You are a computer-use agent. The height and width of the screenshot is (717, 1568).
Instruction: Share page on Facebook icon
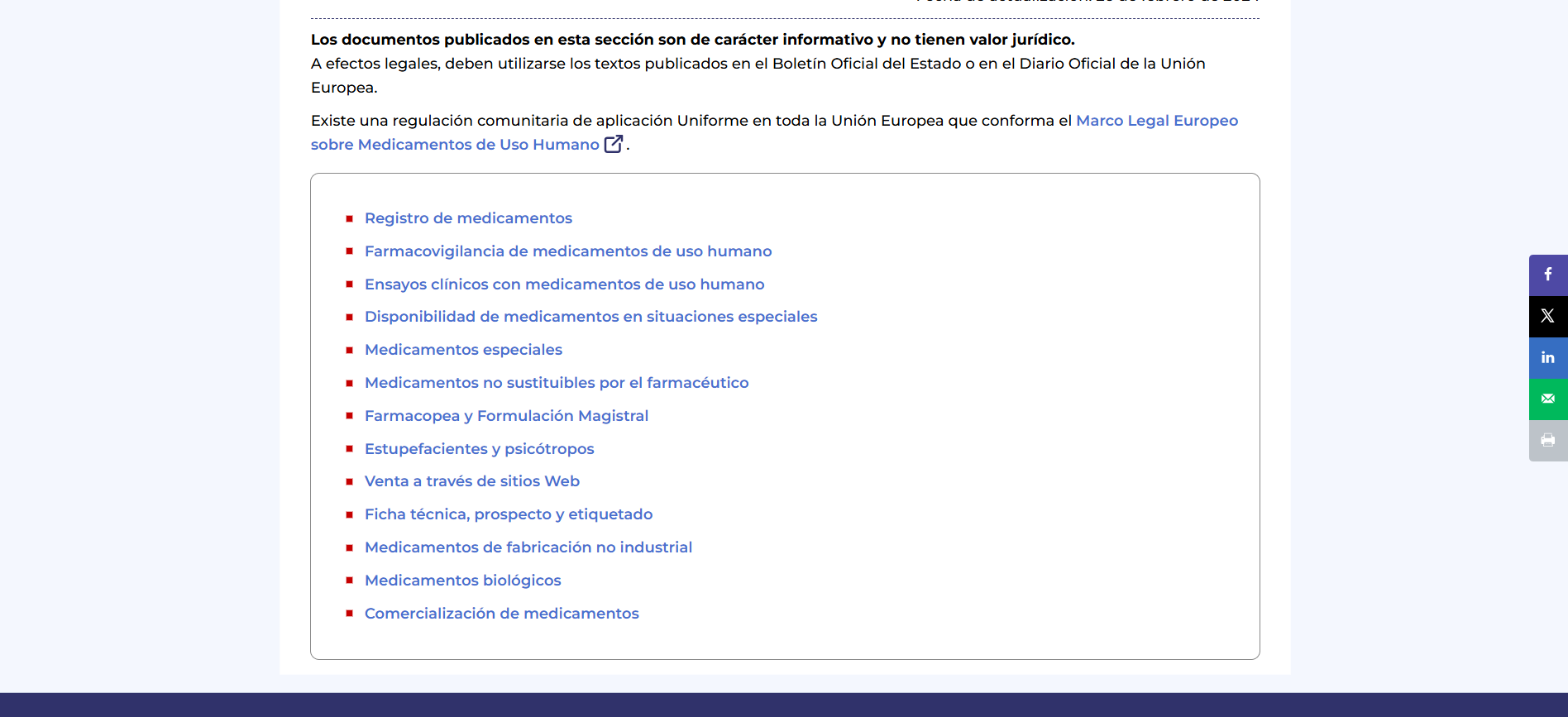pyautogui.click(x=1548, y=275)
